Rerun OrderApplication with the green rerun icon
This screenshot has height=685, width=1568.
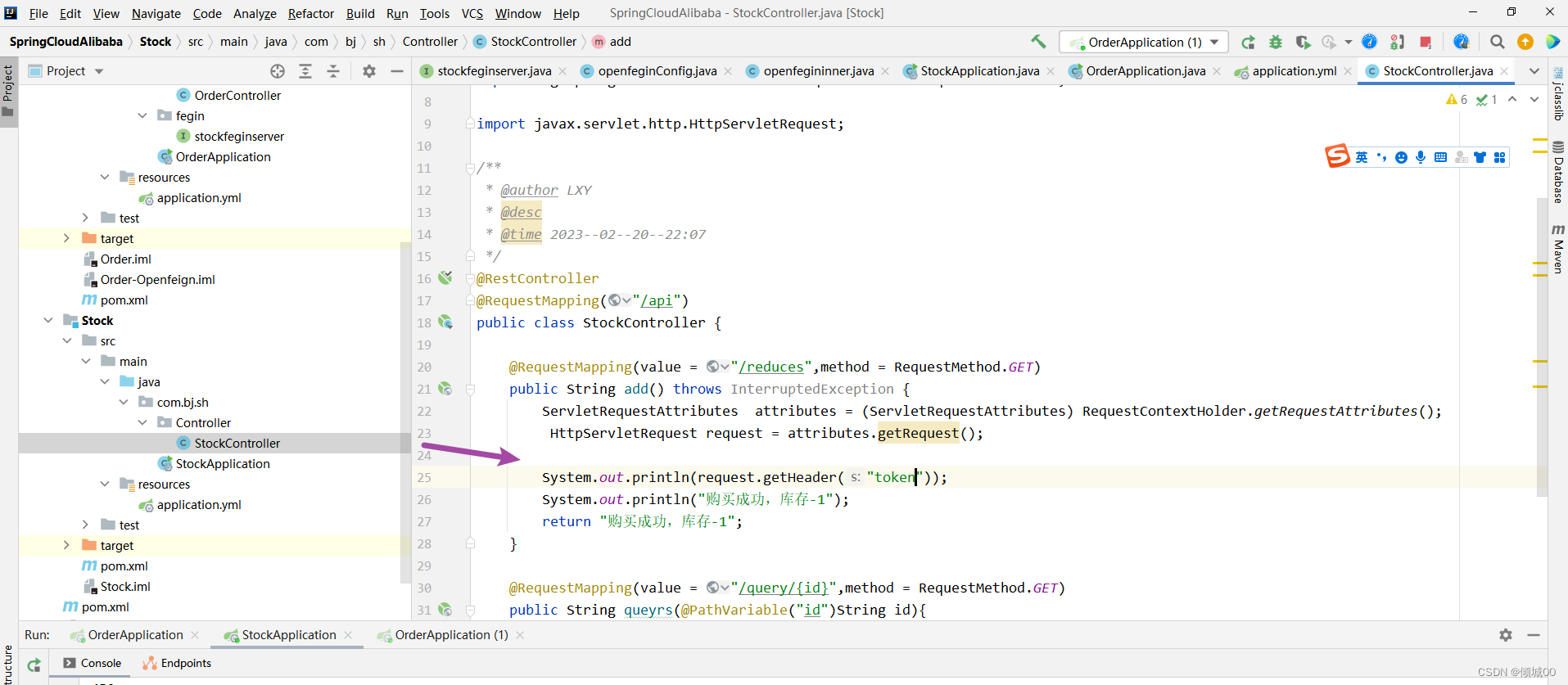1248,42
